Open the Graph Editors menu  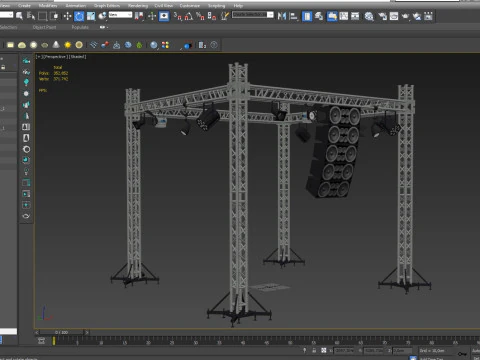pyautogui.click(x=107, y=5)
